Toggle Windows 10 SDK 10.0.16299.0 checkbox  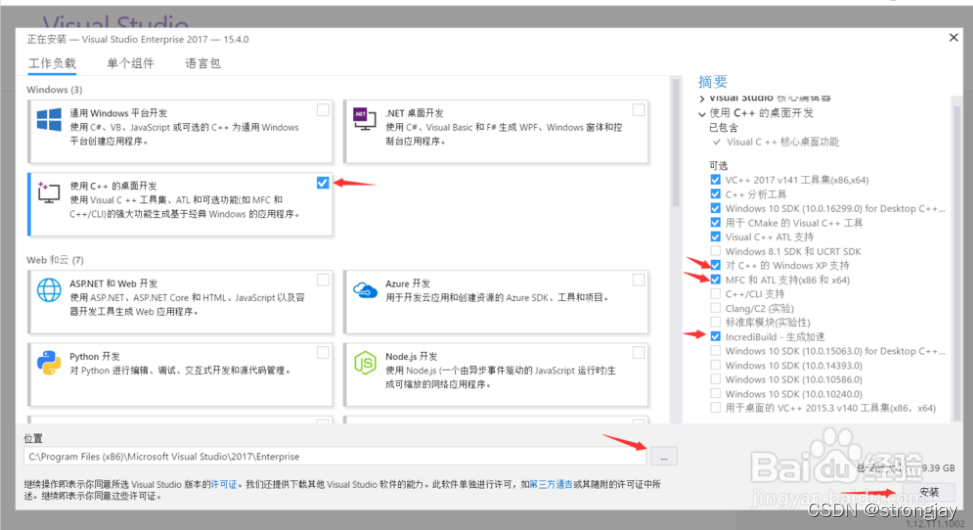pos(715,209)
